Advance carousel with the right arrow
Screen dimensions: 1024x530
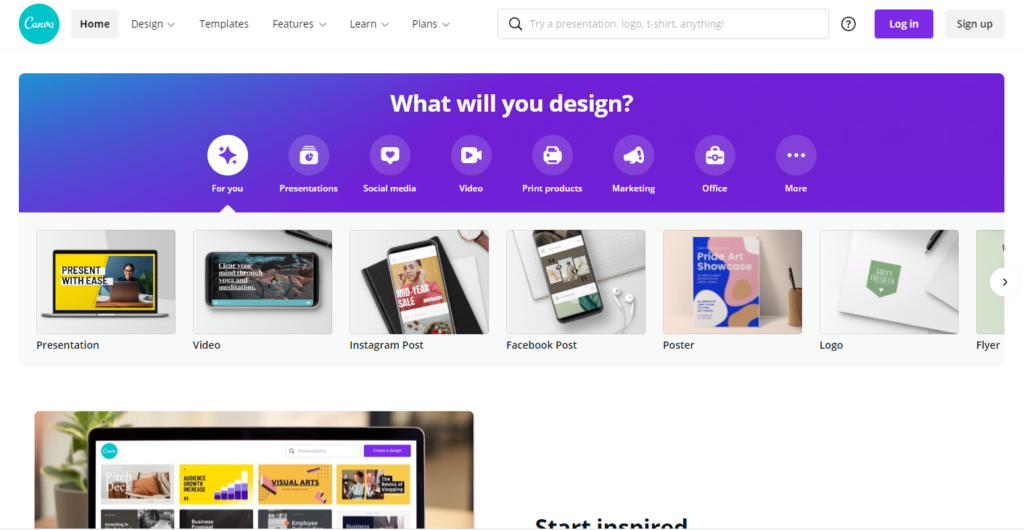point(1004,282)
